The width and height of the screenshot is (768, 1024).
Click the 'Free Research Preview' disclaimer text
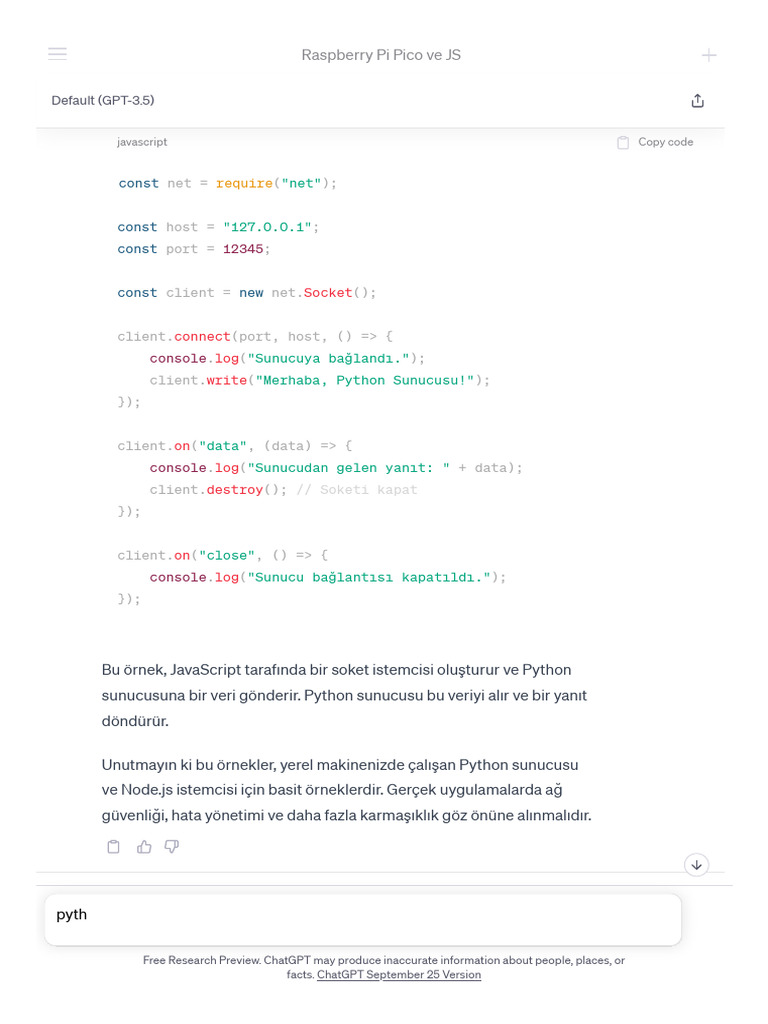[x=384, y=960]
